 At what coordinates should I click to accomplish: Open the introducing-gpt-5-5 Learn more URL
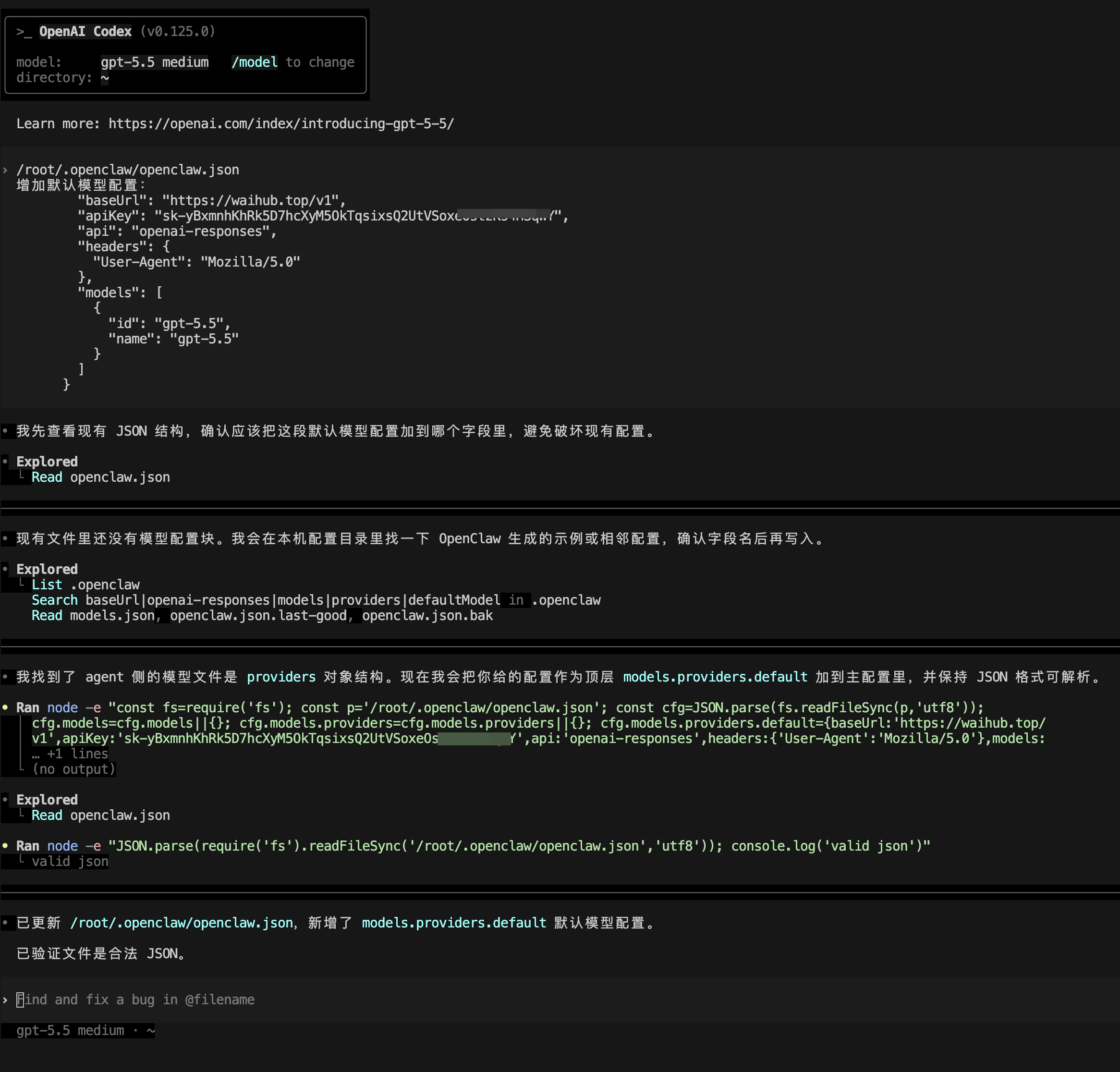pos(281,123)
